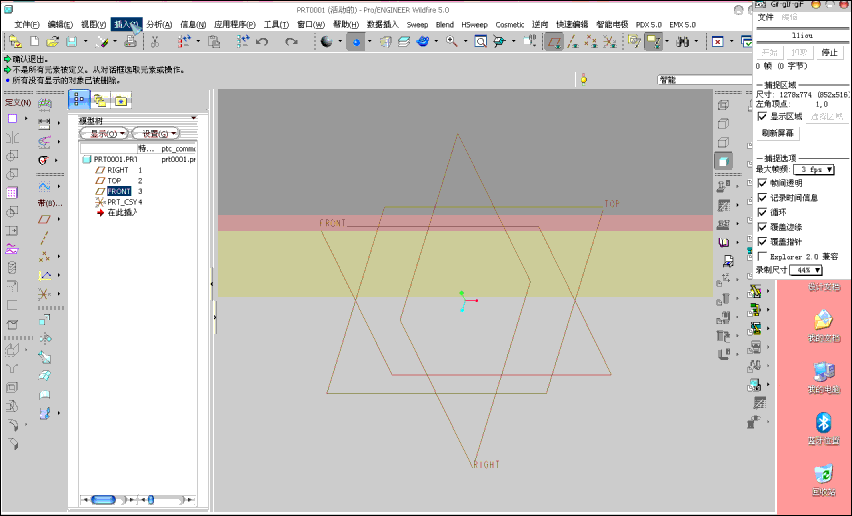Open the Folder Browser navigator tab
Image resolution: width=852 pixels, height=516 pixels.
coord(100,100)
